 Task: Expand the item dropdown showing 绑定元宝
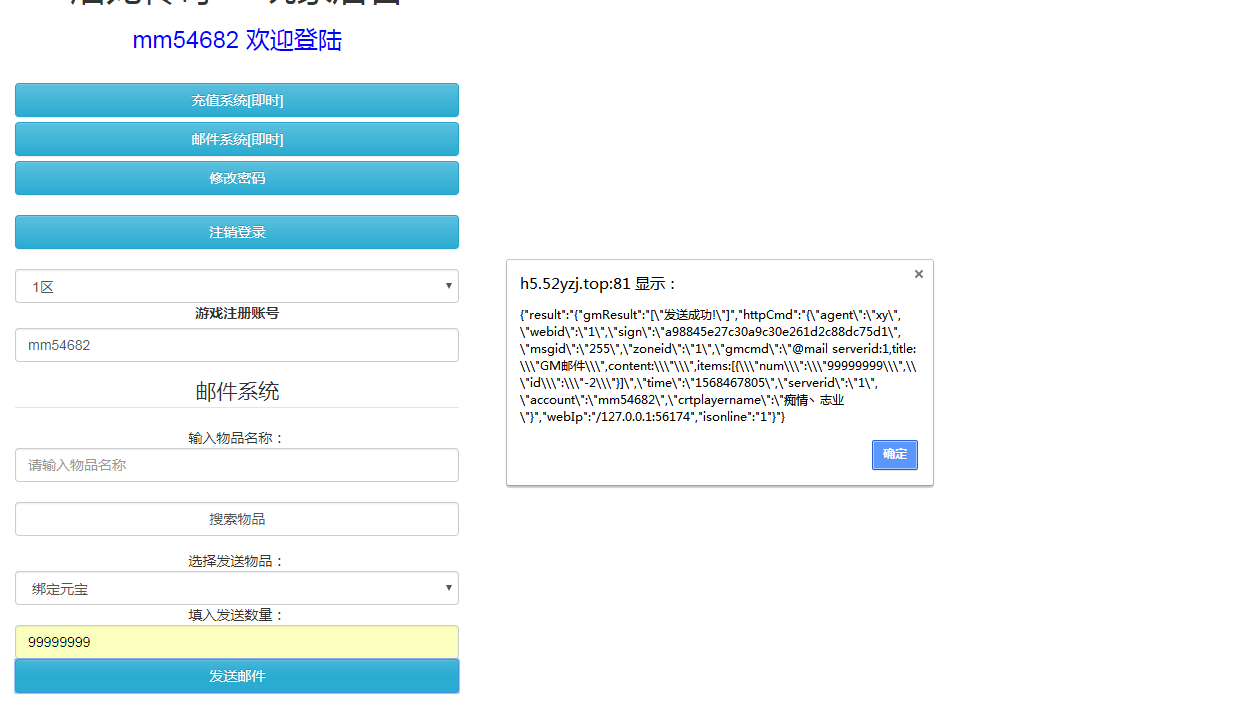point(236,588)
